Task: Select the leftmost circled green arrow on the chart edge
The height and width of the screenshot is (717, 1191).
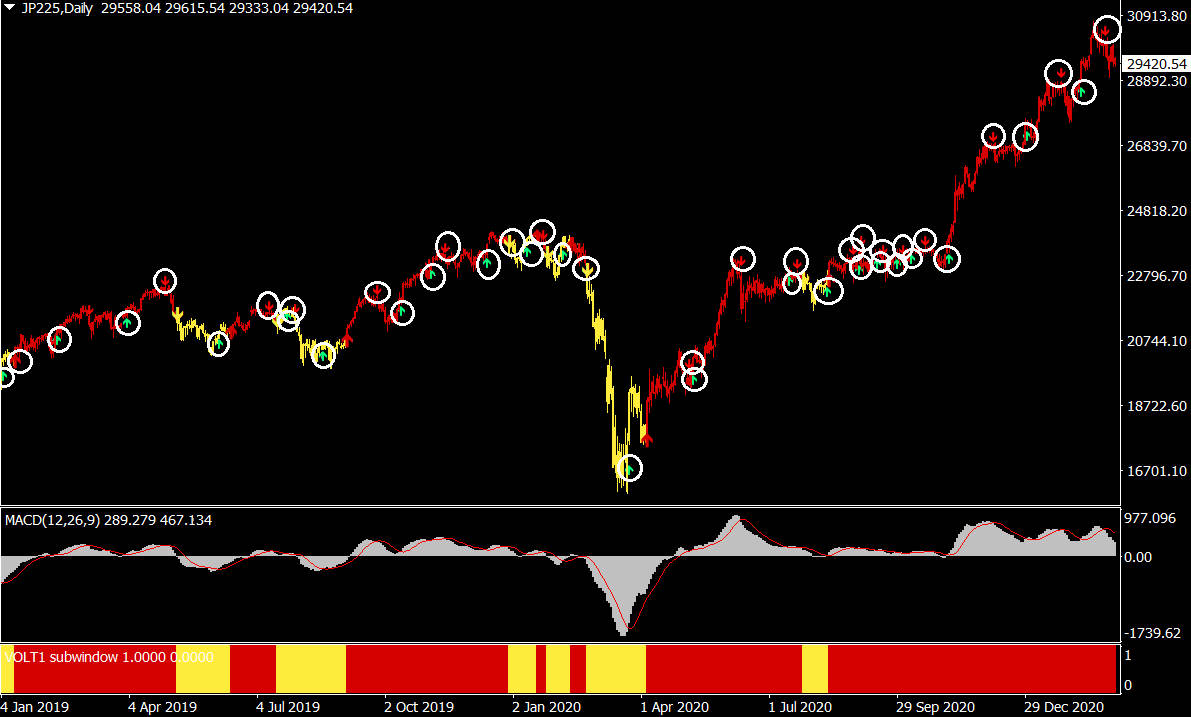Action: 4,377
